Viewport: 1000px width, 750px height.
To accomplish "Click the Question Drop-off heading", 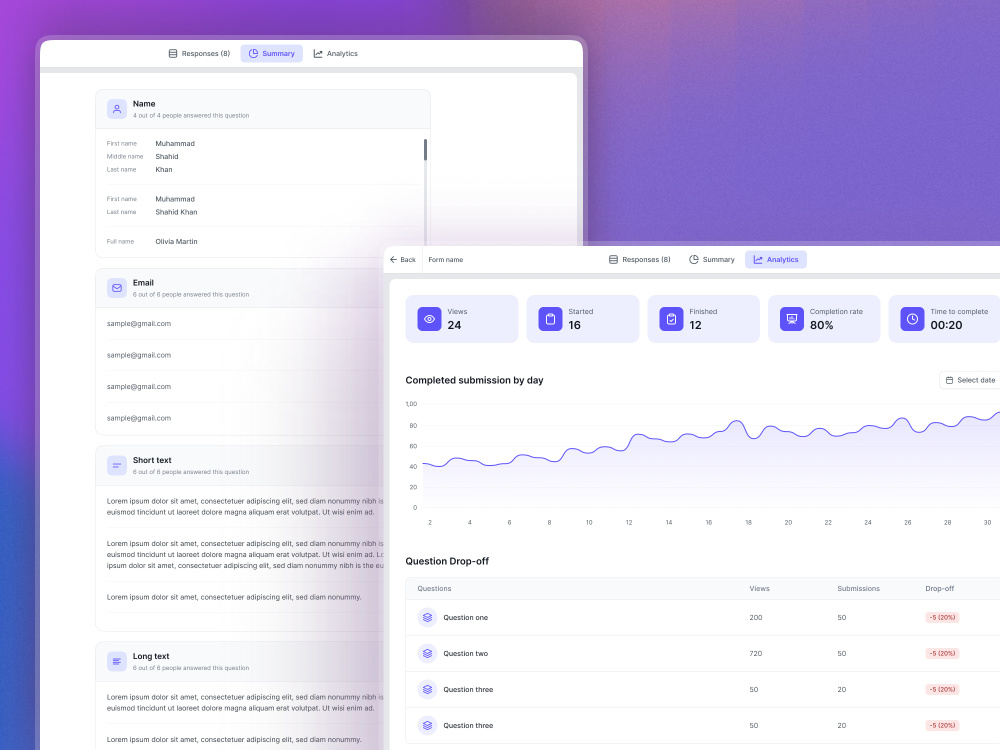I will tap(447, 561).
